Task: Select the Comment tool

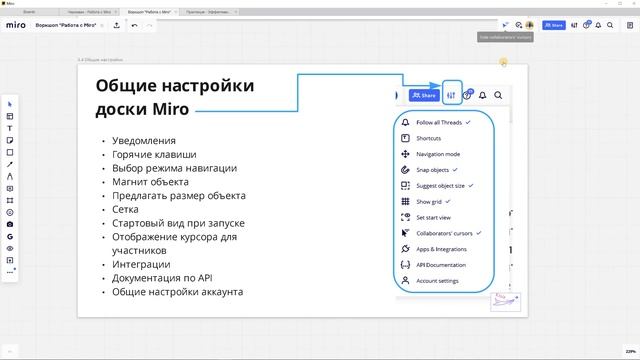Action: [10, 189]
